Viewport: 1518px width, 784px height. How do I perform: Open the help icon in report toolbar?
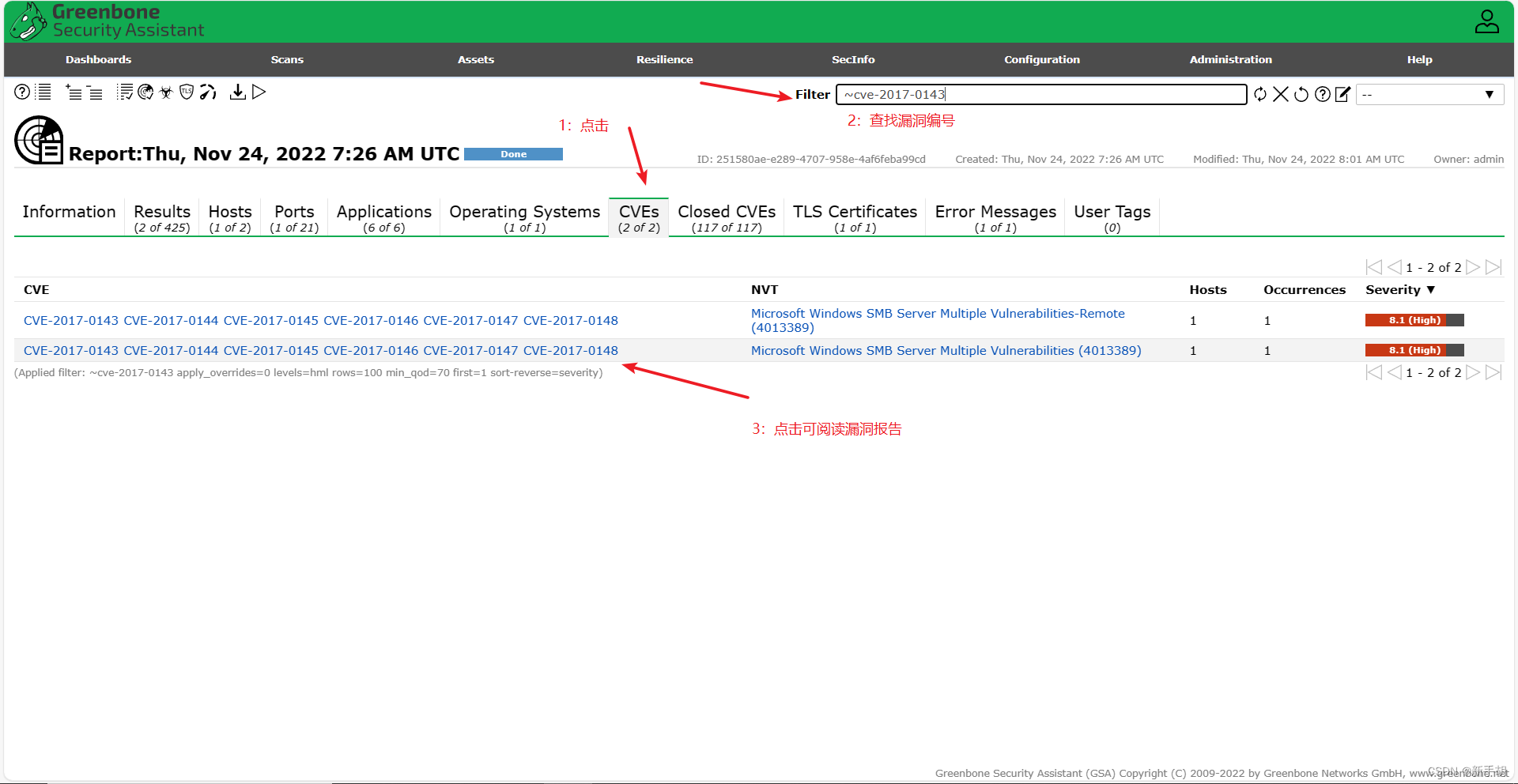point(22,92)
